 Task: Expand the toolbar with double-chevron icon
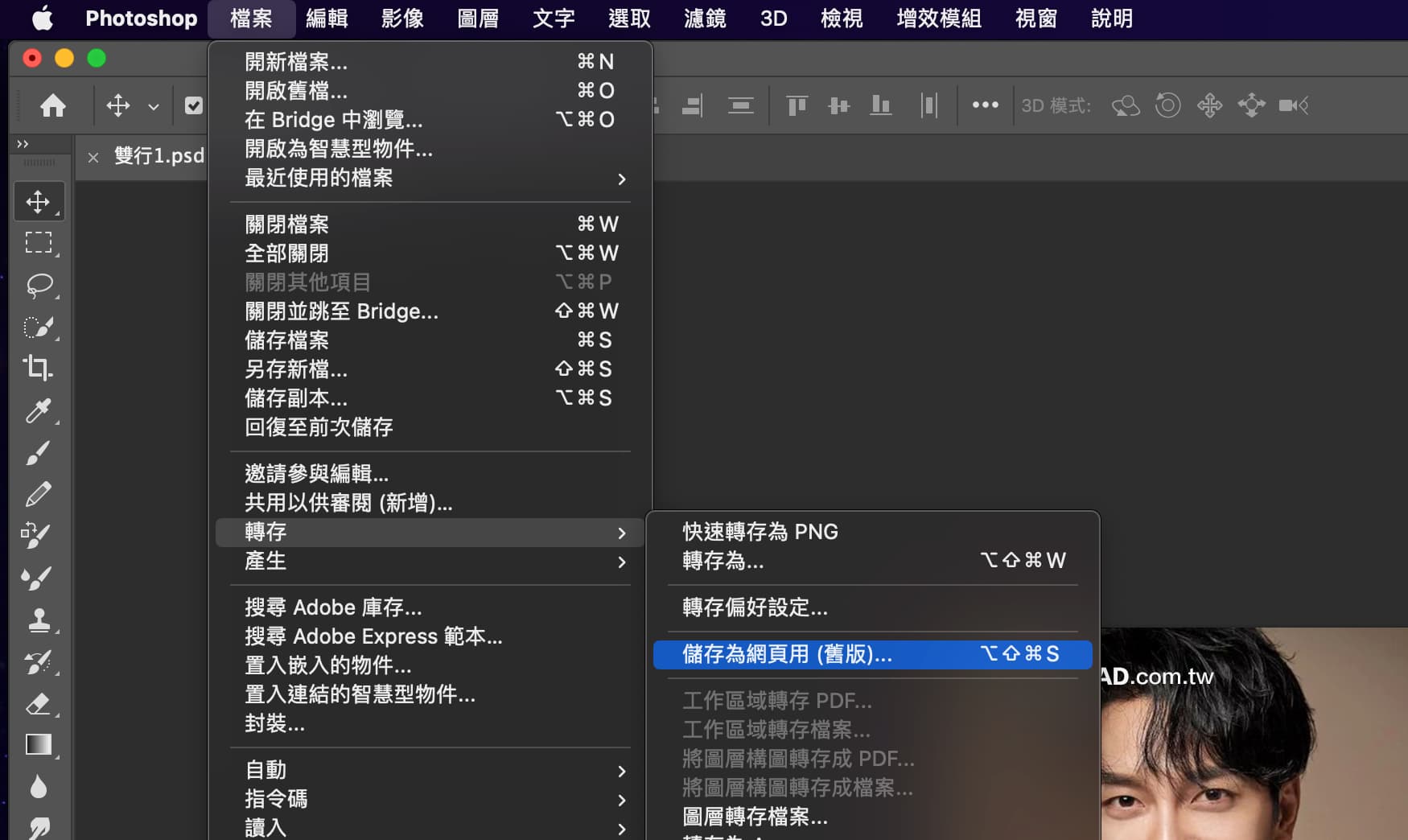(23, 144)
